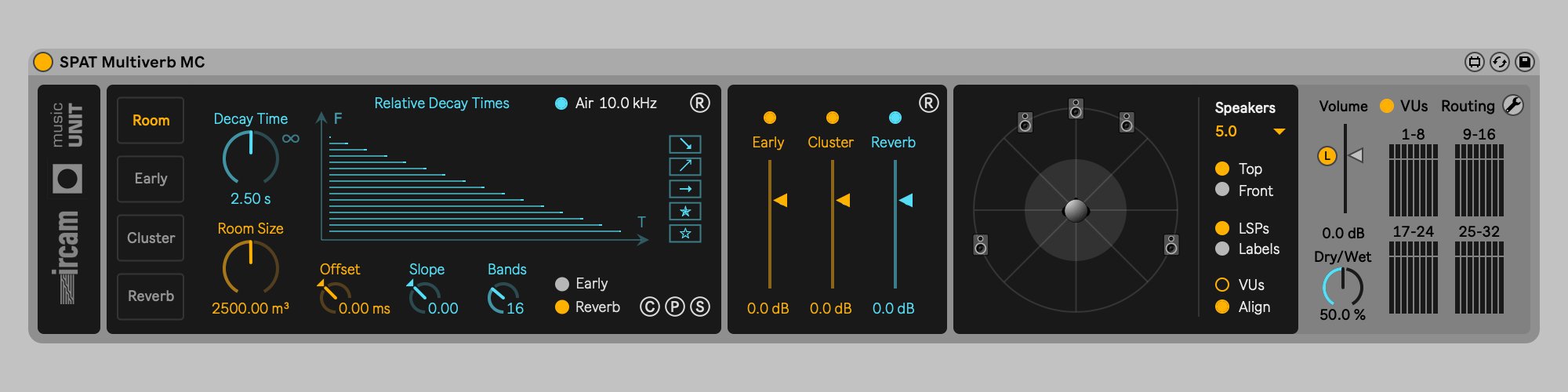Switch to the Early tab
Viewport: 1568px width, 392px height.
click(151, 179)
